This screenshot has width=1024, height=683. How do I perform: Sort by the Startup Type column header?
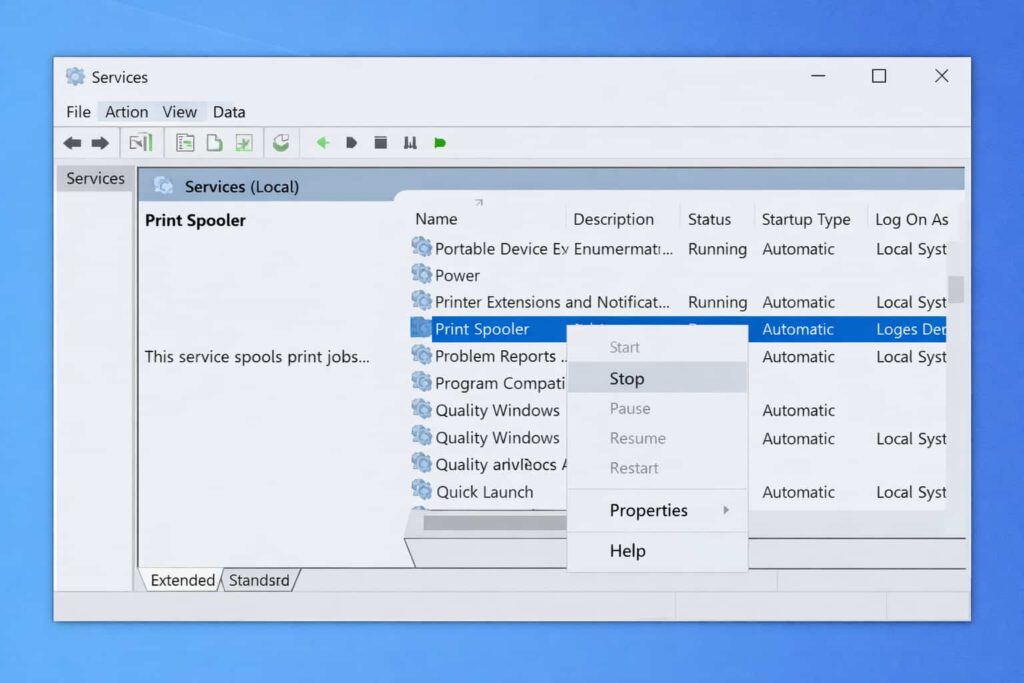click(806, 220)
